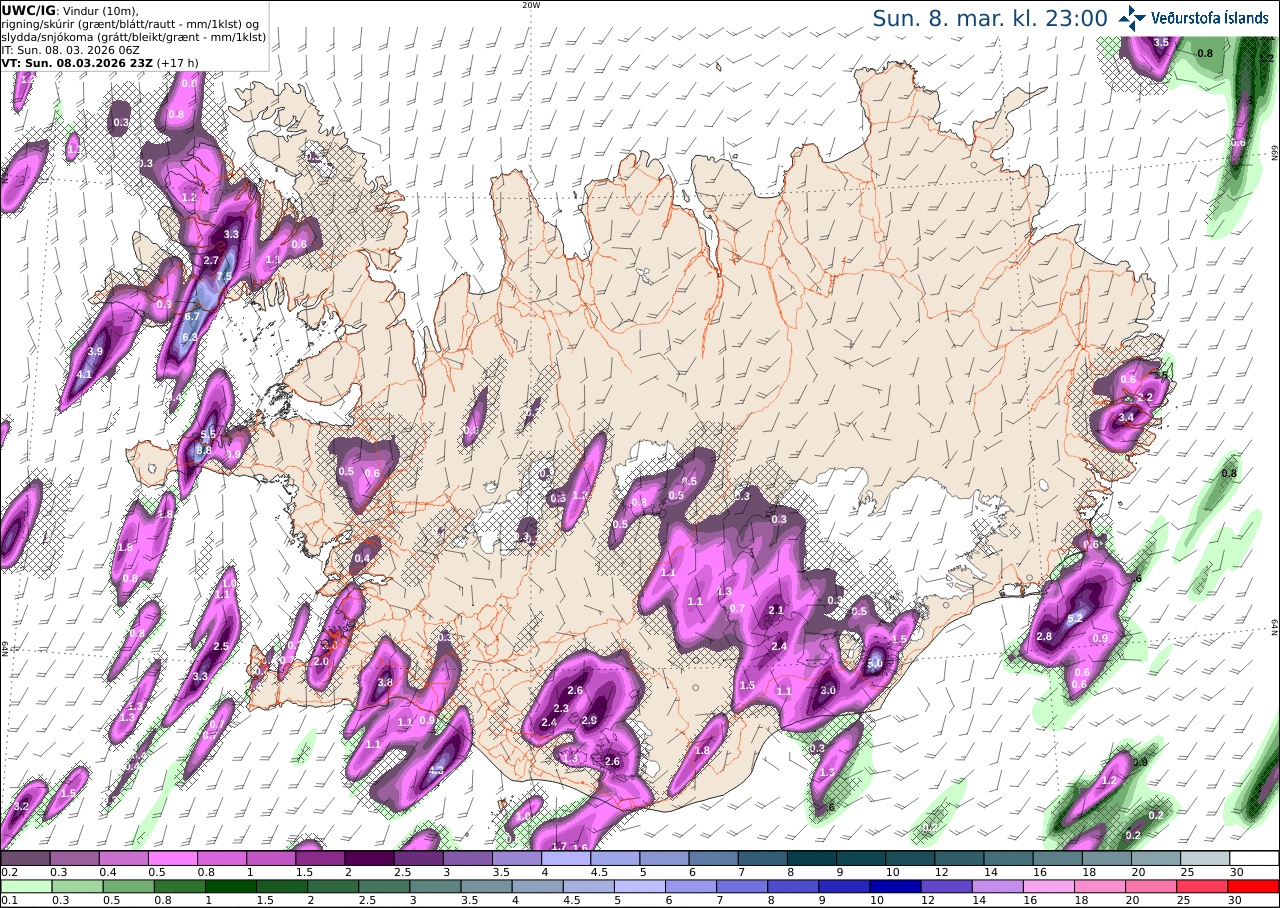
Task: Open the Veðurstofa Íslands name link
Action: (1210, 18)
